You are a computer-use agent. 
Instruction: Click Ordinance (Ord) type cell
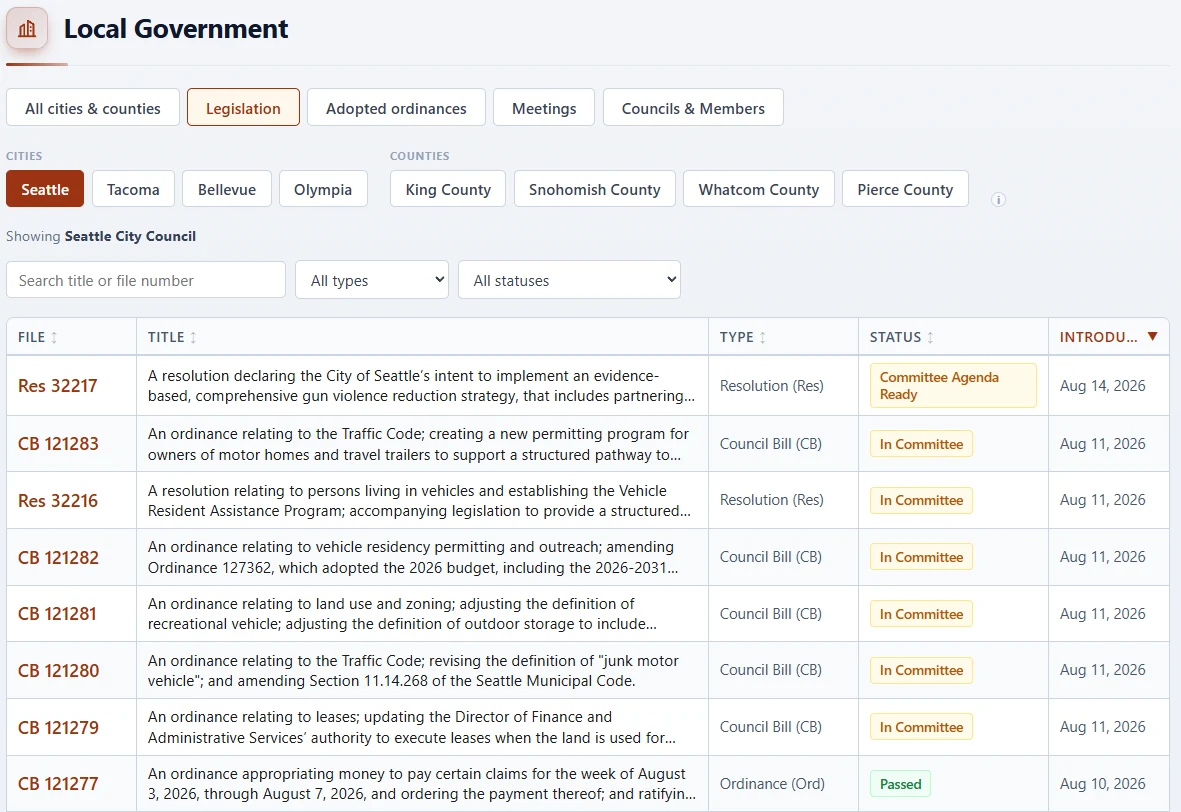(x=772, y=784)
